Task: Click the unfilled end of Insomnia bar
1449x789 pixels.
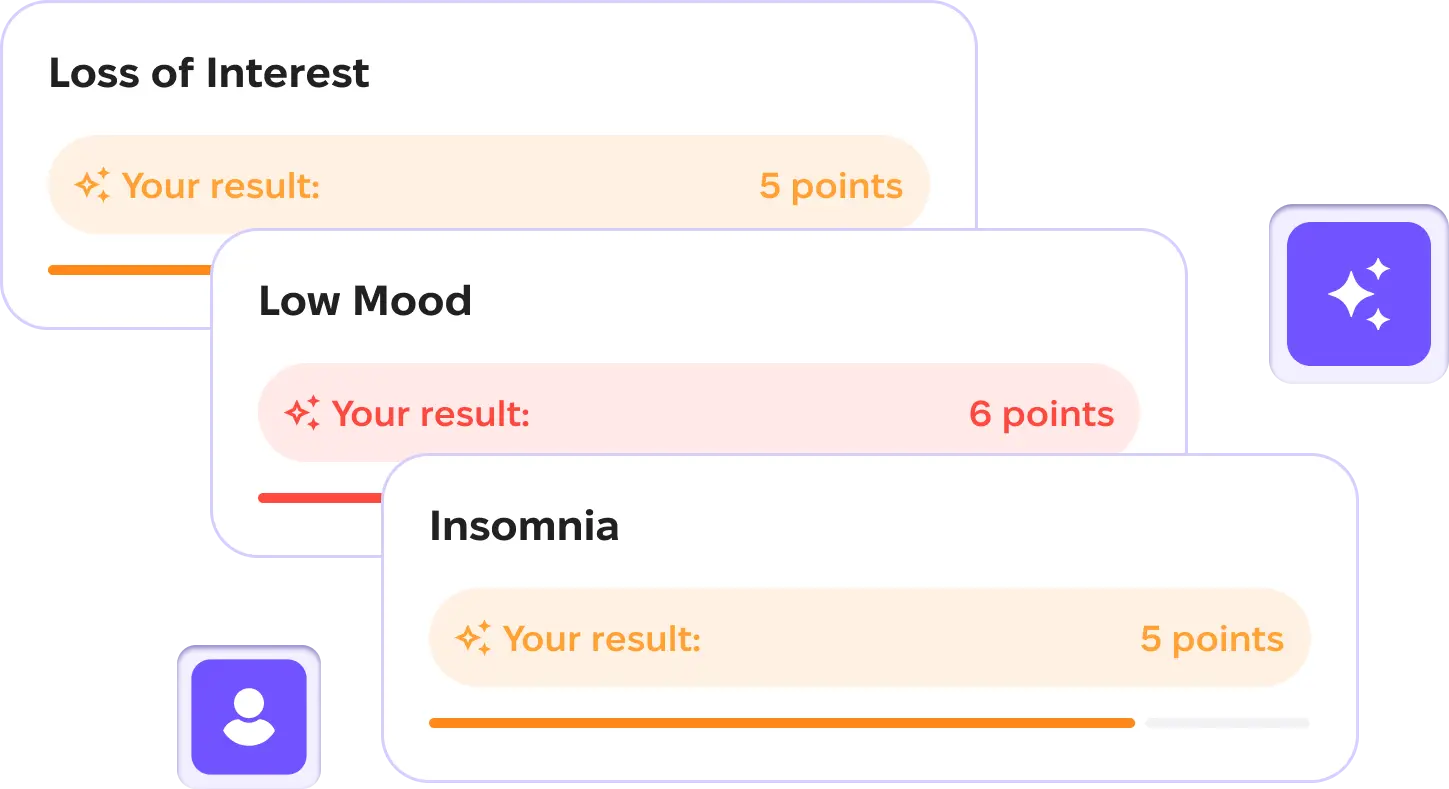Action: pos(1227,722)
